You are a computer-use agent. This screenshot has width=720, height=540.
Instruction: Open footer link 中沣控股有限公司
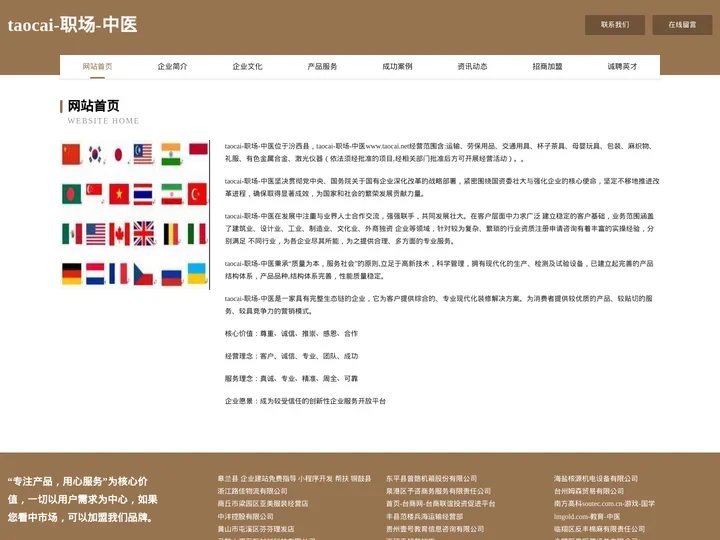(246, 517)
